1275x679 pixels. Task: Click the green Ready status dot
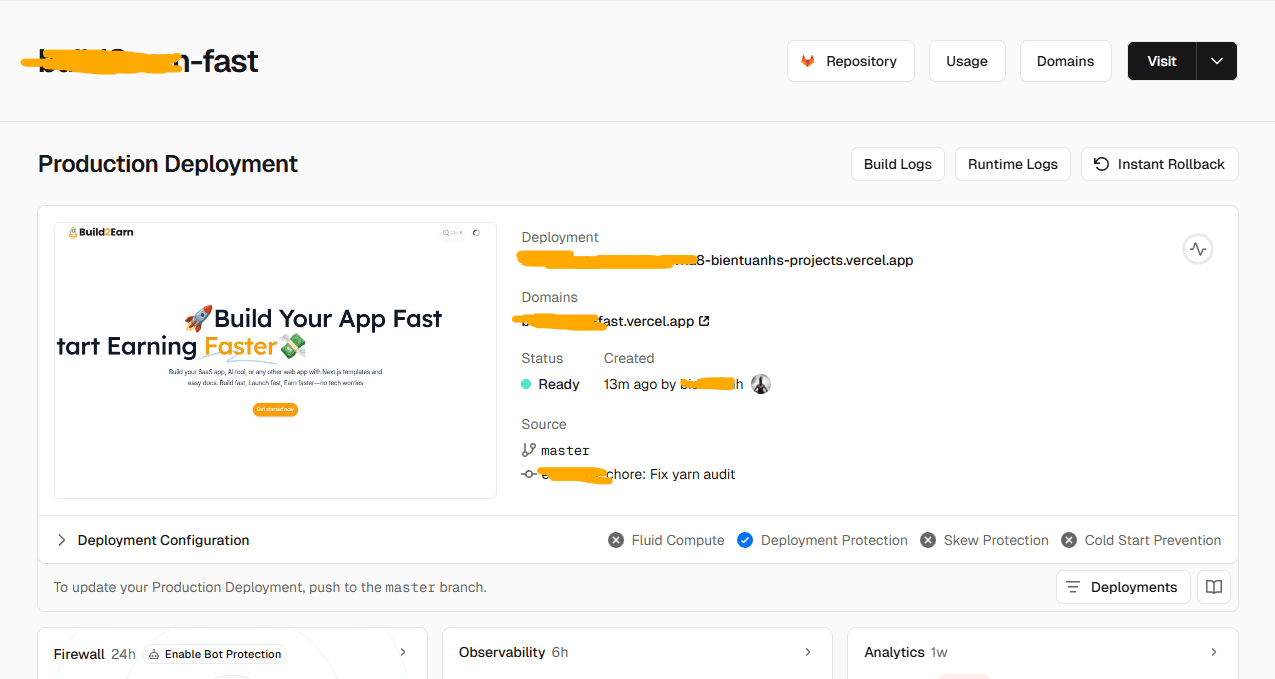coord(526,383)
